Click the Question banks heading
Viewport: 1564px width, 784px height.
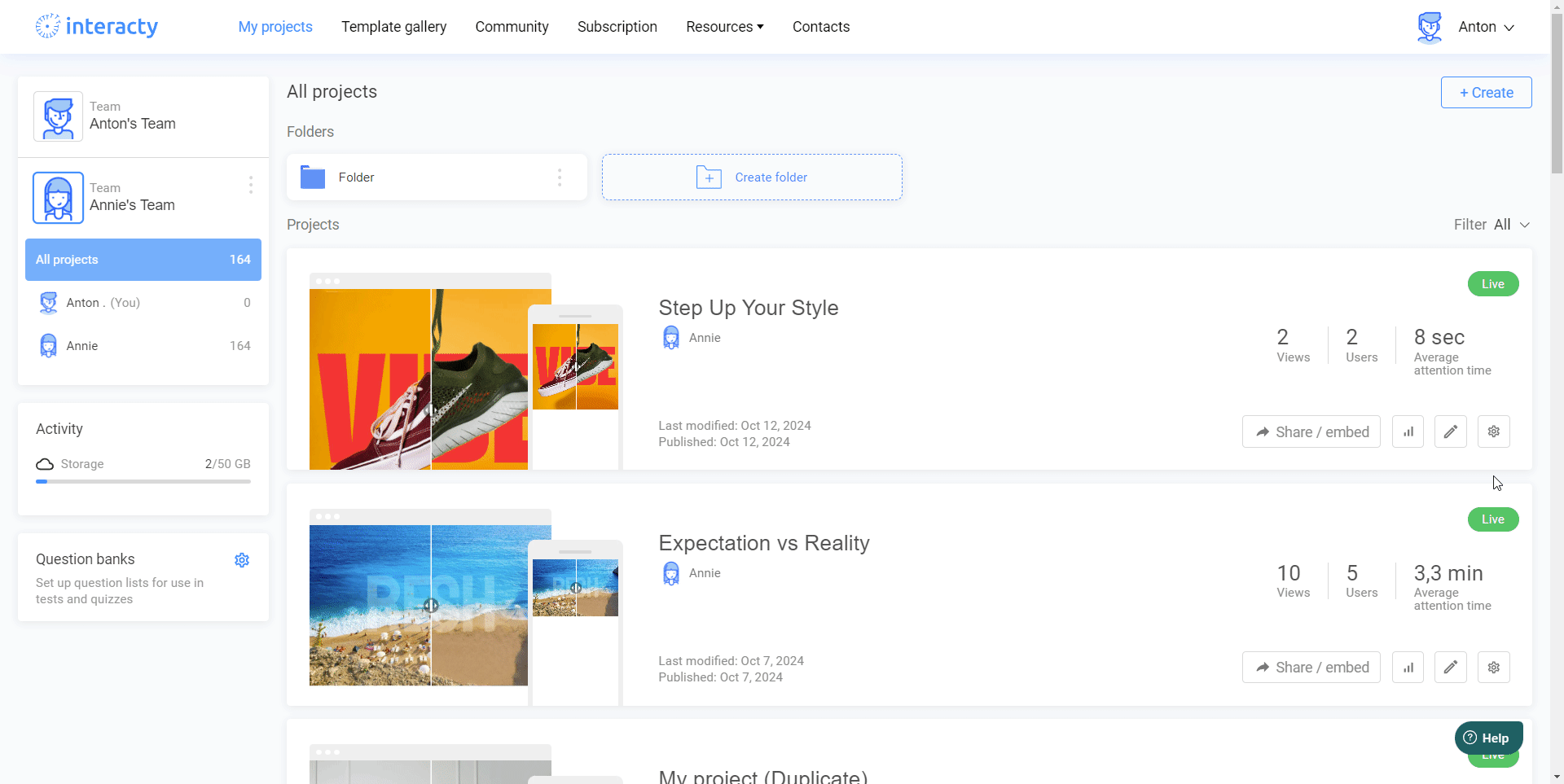[x=86, y=559]
